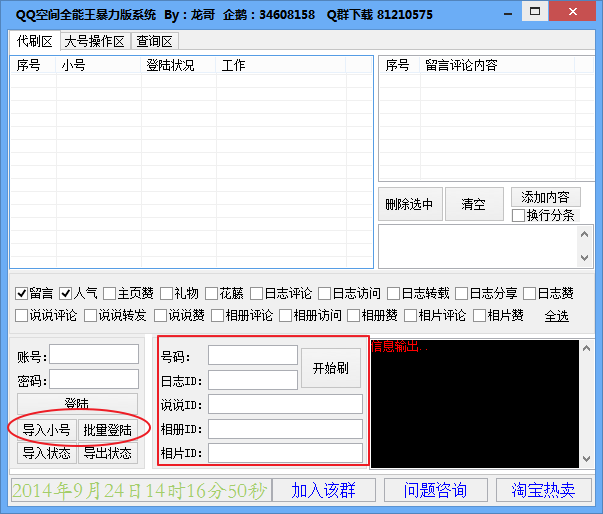Click the 加入该群 button
The width and height of the screenshot is (603, 514).
(324, 490)
